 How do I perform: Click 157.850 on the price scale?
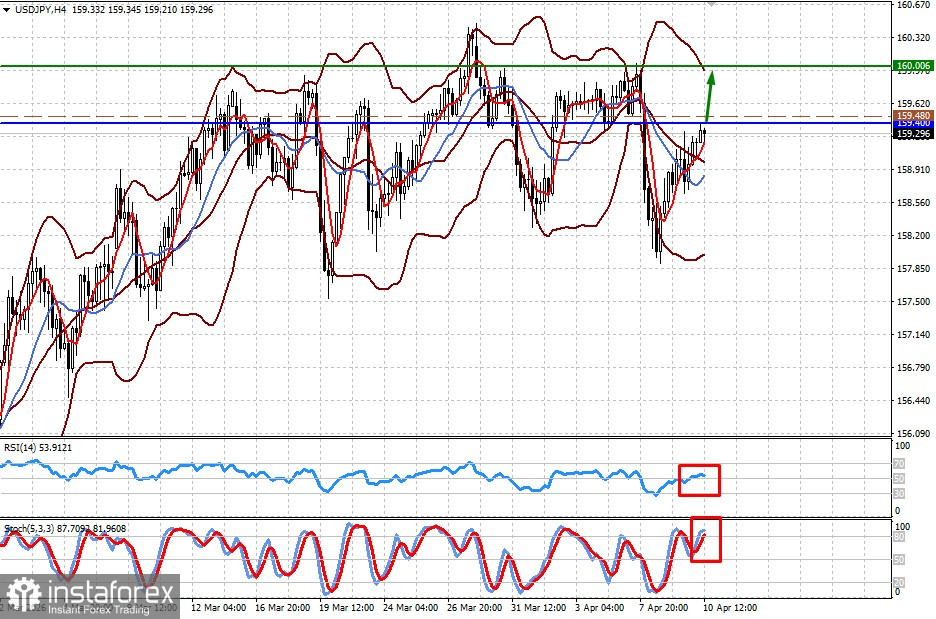click(x=913, y=269)
